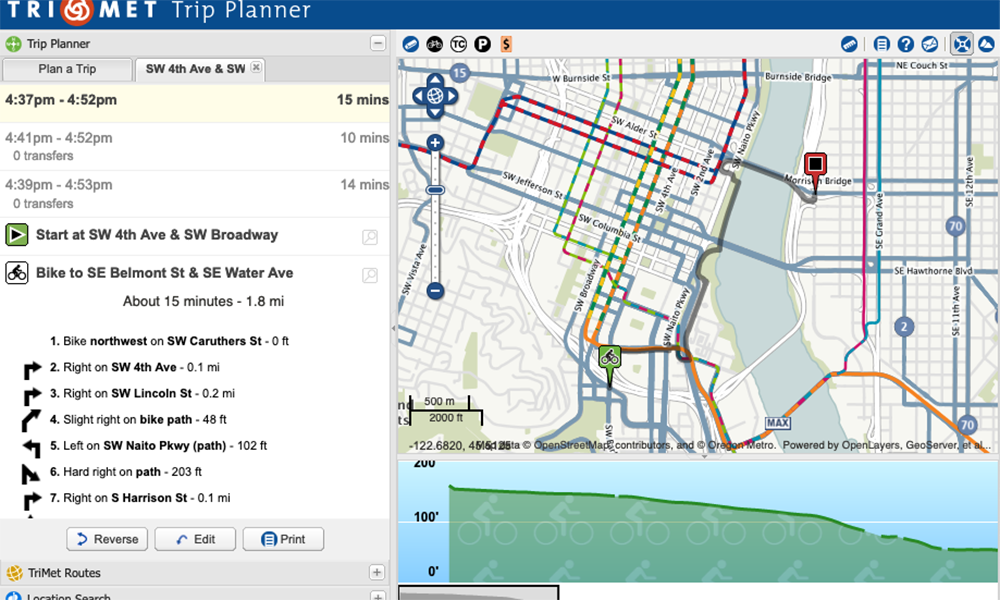Show Park & Ride locations with P icon
This screenshot has width=1000, height=600.
482,44
